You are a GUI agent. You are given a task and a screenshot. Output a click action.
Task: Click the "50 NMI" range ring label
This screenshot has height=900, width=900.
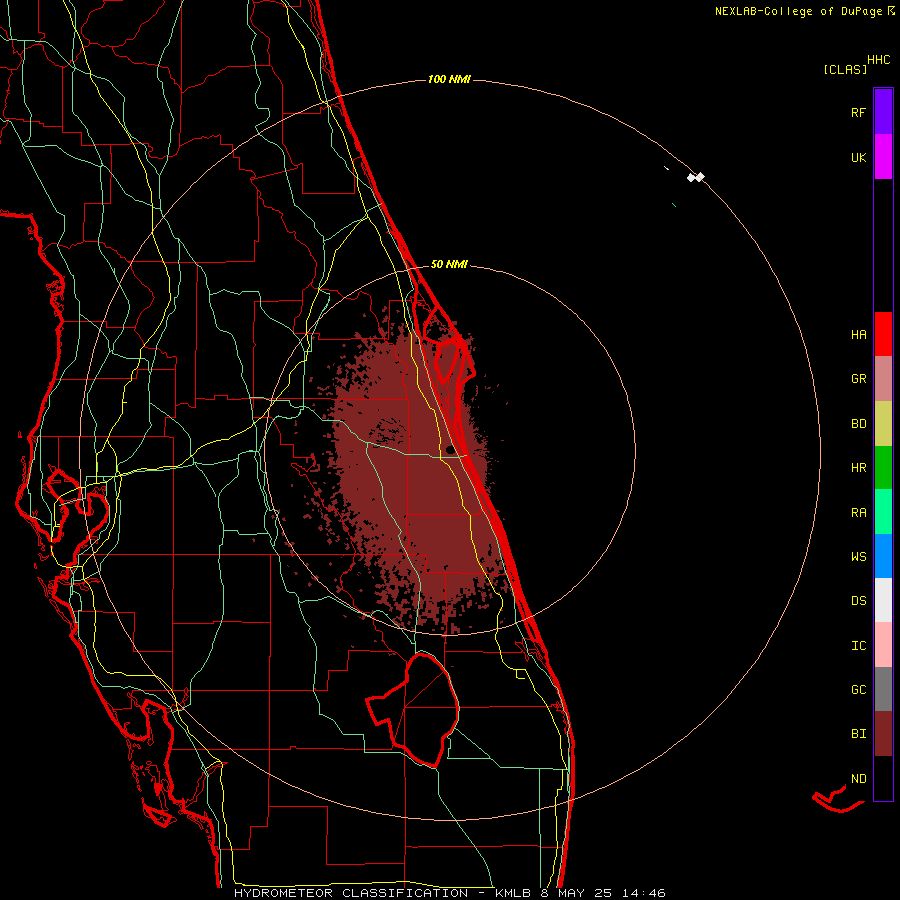[449, 264]
